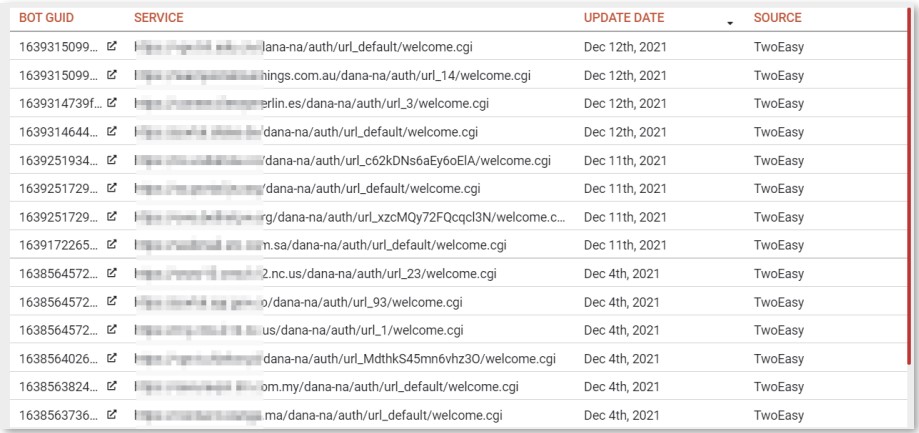Open external link icon for url_93 row
Image resolution: width=919 pixels, height=433 pixels.
[x=111, y=302]
